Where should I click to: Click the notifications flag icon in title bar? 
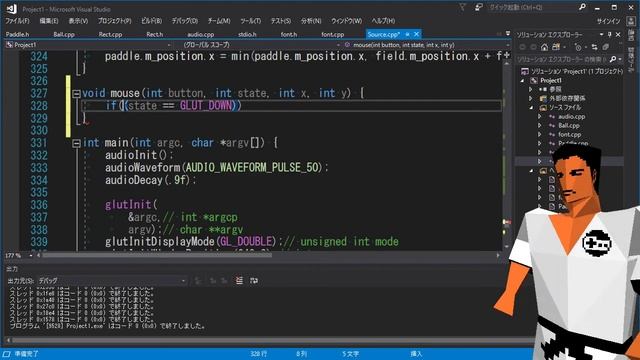(x=462, y=7)
